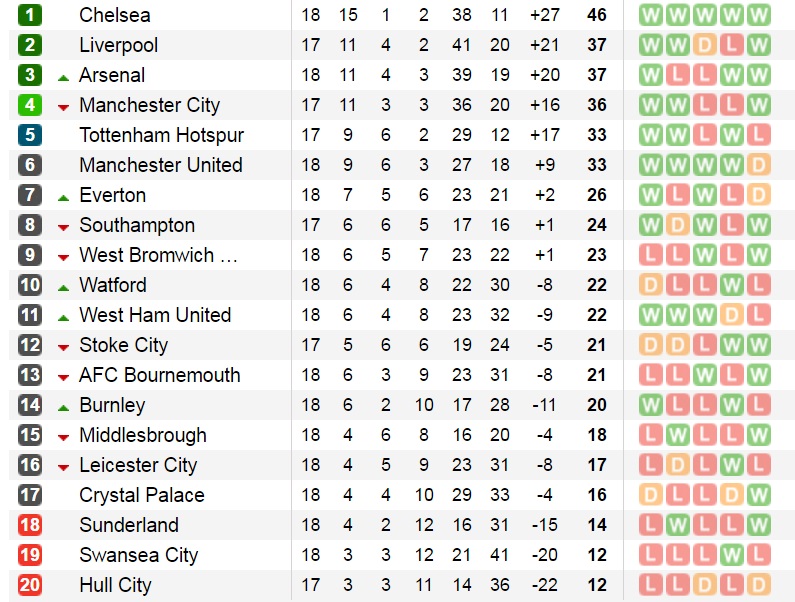Click the green up arrow next to Everton
This screenshot has height=602, width=795.
(63, 198)
